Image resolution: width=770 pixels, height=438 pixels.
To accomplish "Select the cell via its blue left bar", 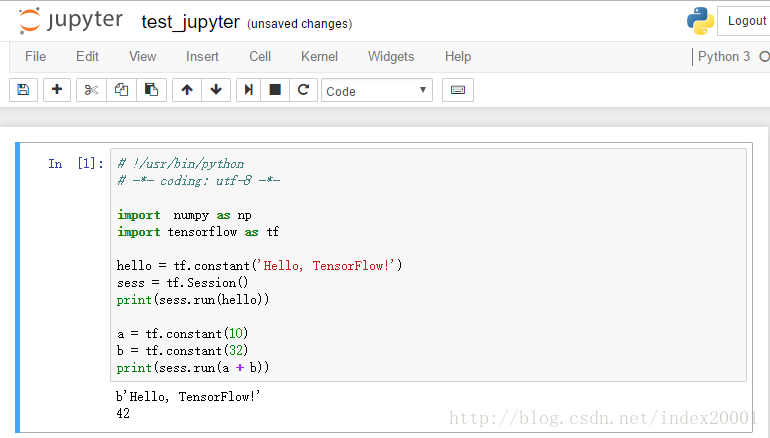I will point(18,288).
